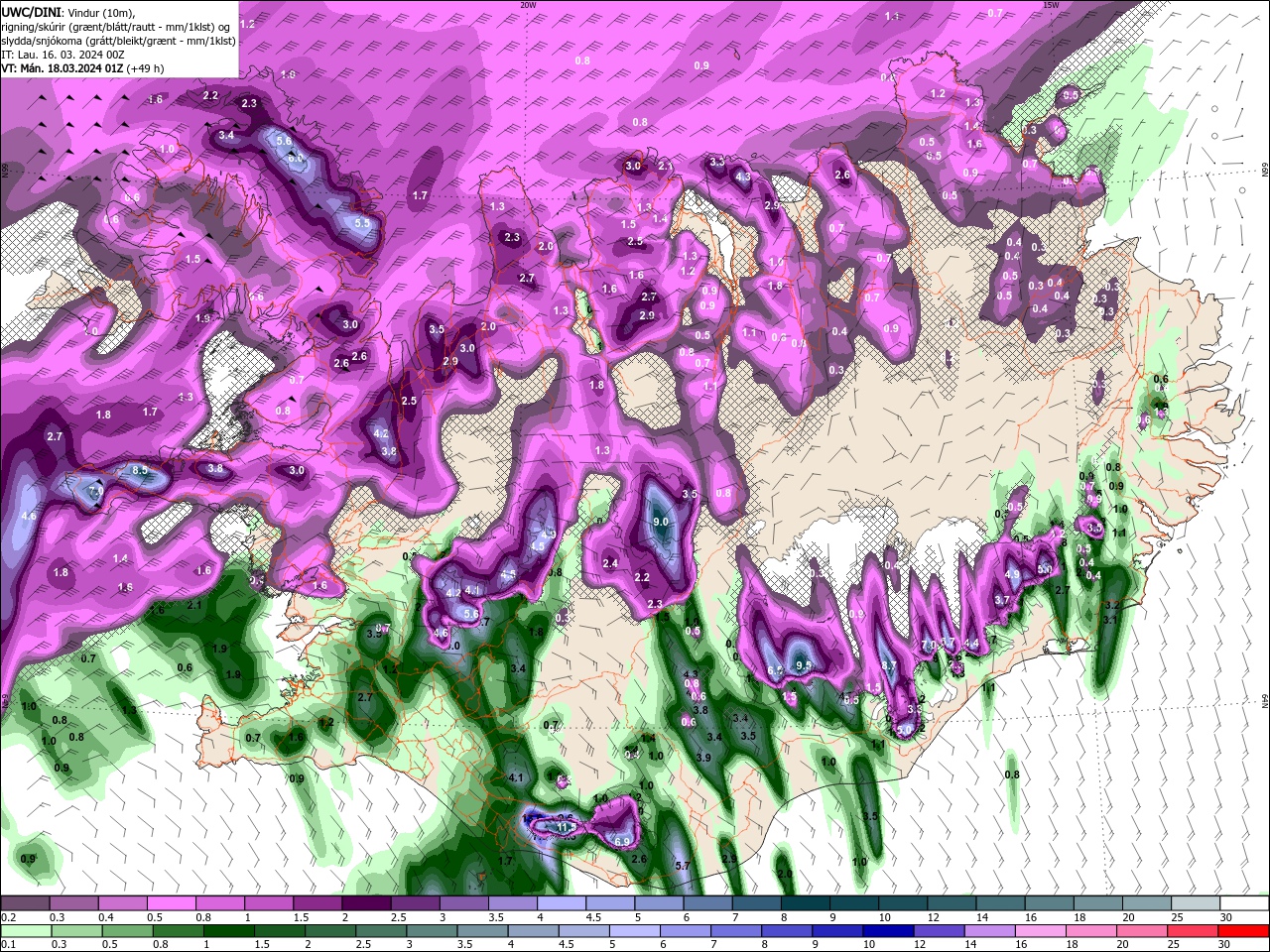Click the dark purple 2 snow legend swatch
Screen dimensions: 1270x952
pyautogui.click(x=366, y=903)
